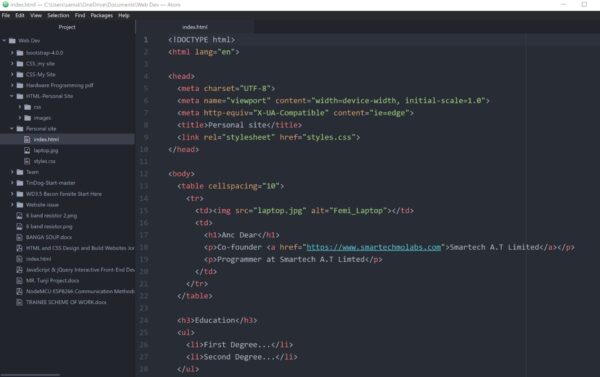This screenshot has height=377, width=600.
Task: Click the CSS-My Site folder icon
Action: coord(20,74)
